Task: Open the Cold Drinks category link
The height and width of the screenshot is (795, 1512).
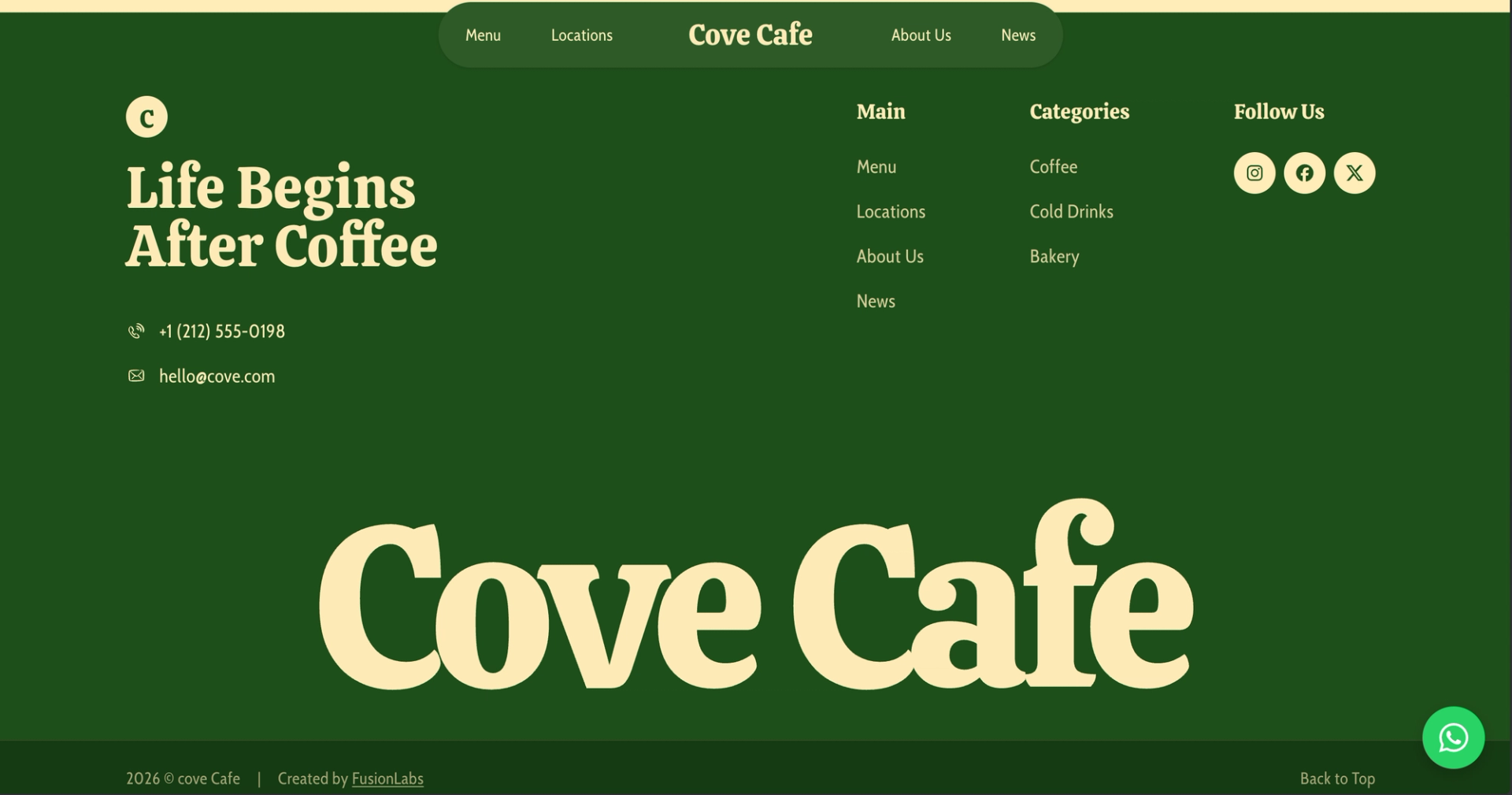Action: coord(1072,211)
